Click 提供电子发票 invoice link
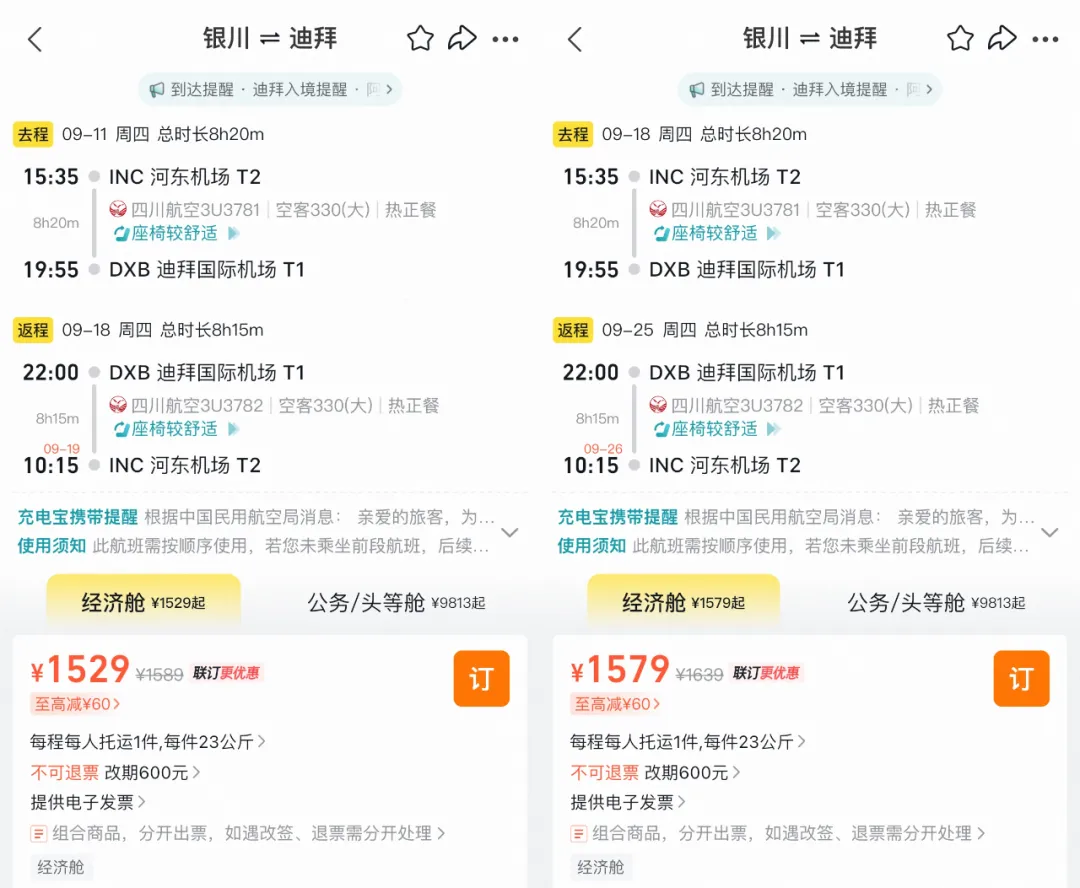The width and height of the screenshot is (1080, 888). coord(78,801)
